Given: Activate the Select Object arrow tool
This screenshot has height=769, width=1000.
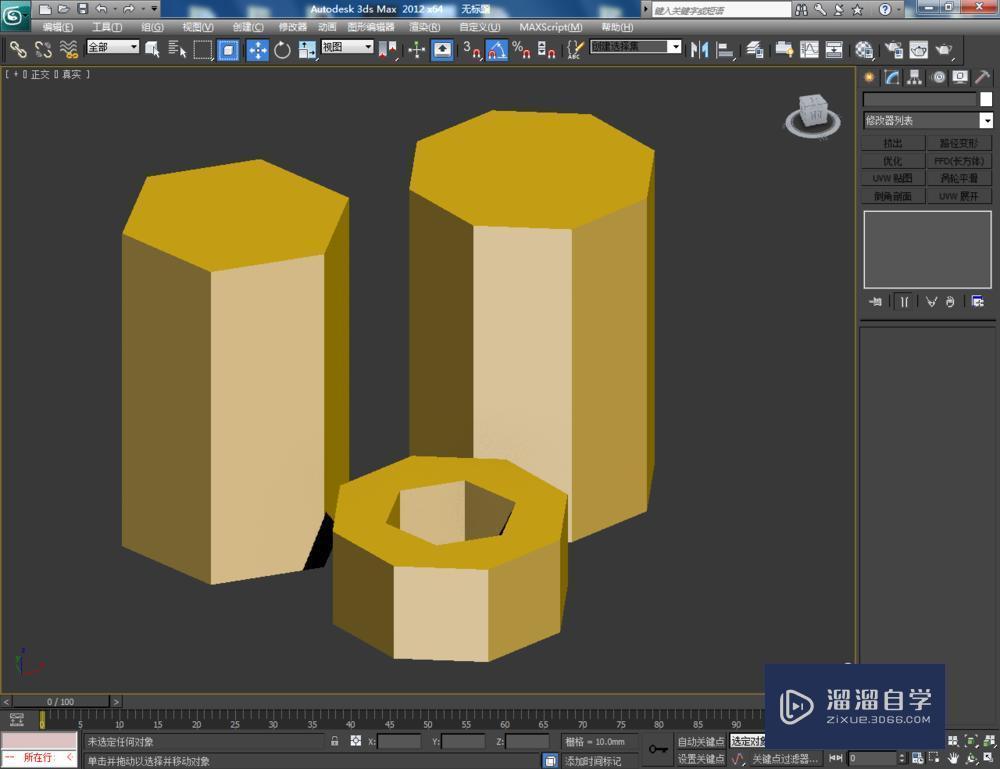Looking at the screenshot, I should [151, 49].
